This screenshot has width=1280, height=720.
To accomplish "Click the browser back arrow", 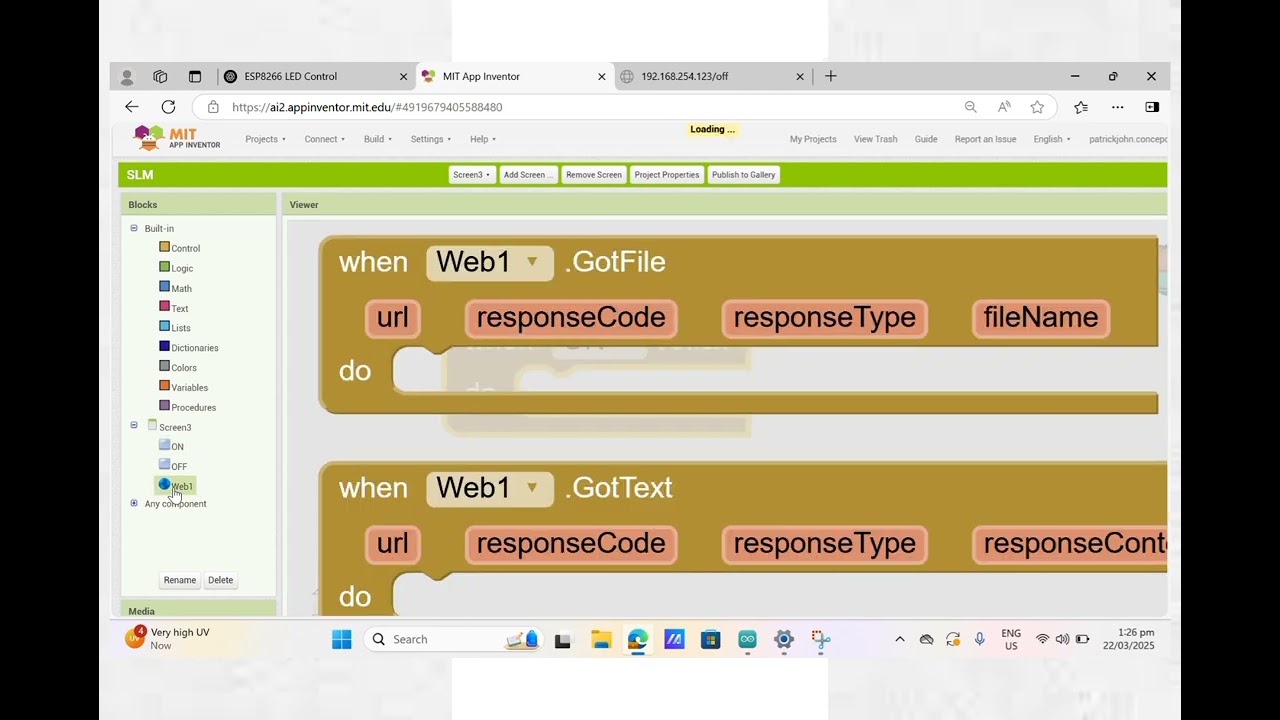I will pyautogui.click(x=131, y=107).
